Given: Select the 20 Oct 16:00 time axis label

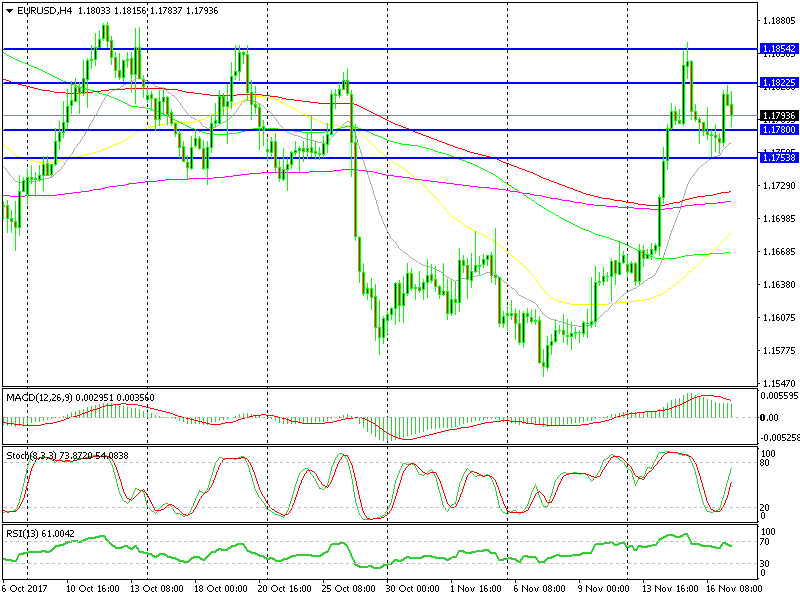Looking at the screenshot, I should (x=285, y=589).
